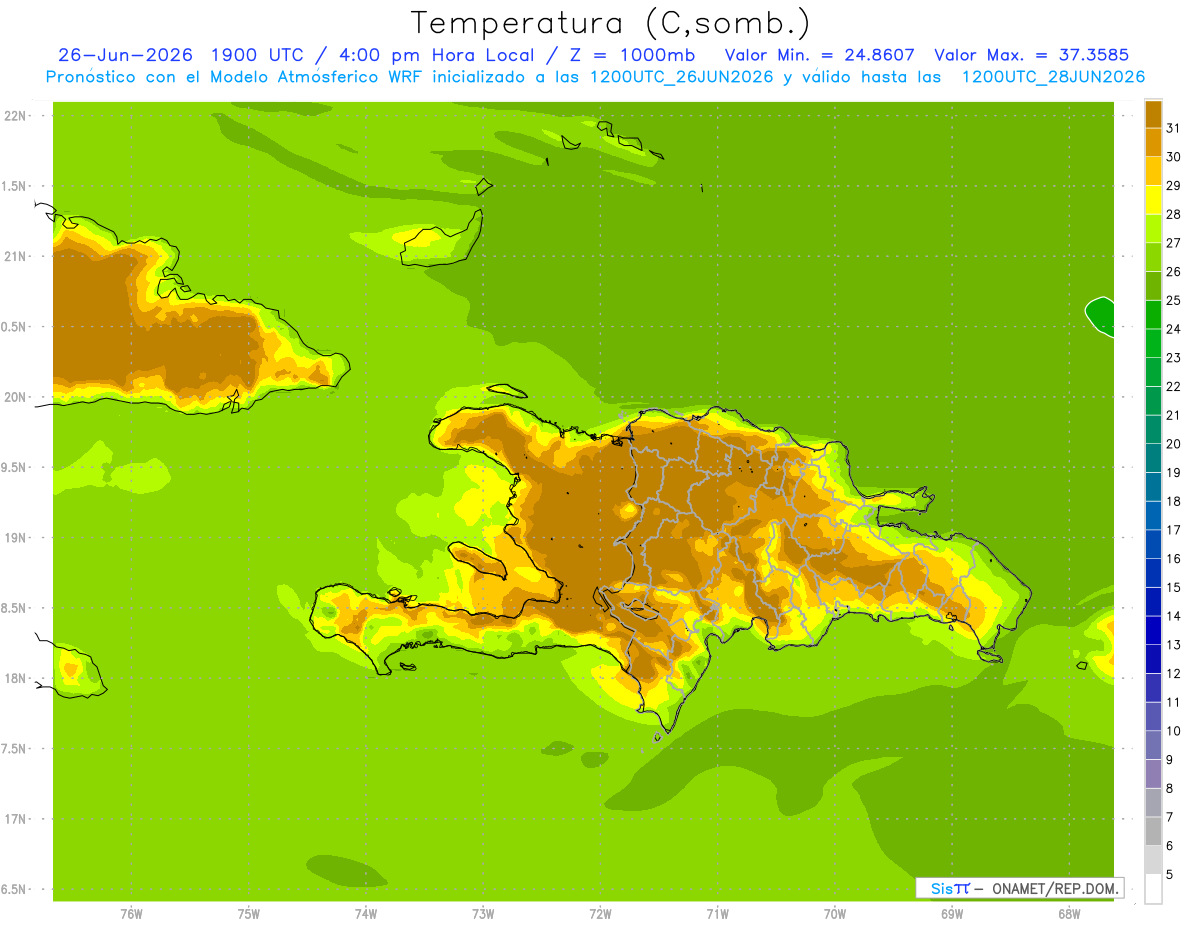
Task: Click the "73W" longitude label
Action: click(483, 913)
